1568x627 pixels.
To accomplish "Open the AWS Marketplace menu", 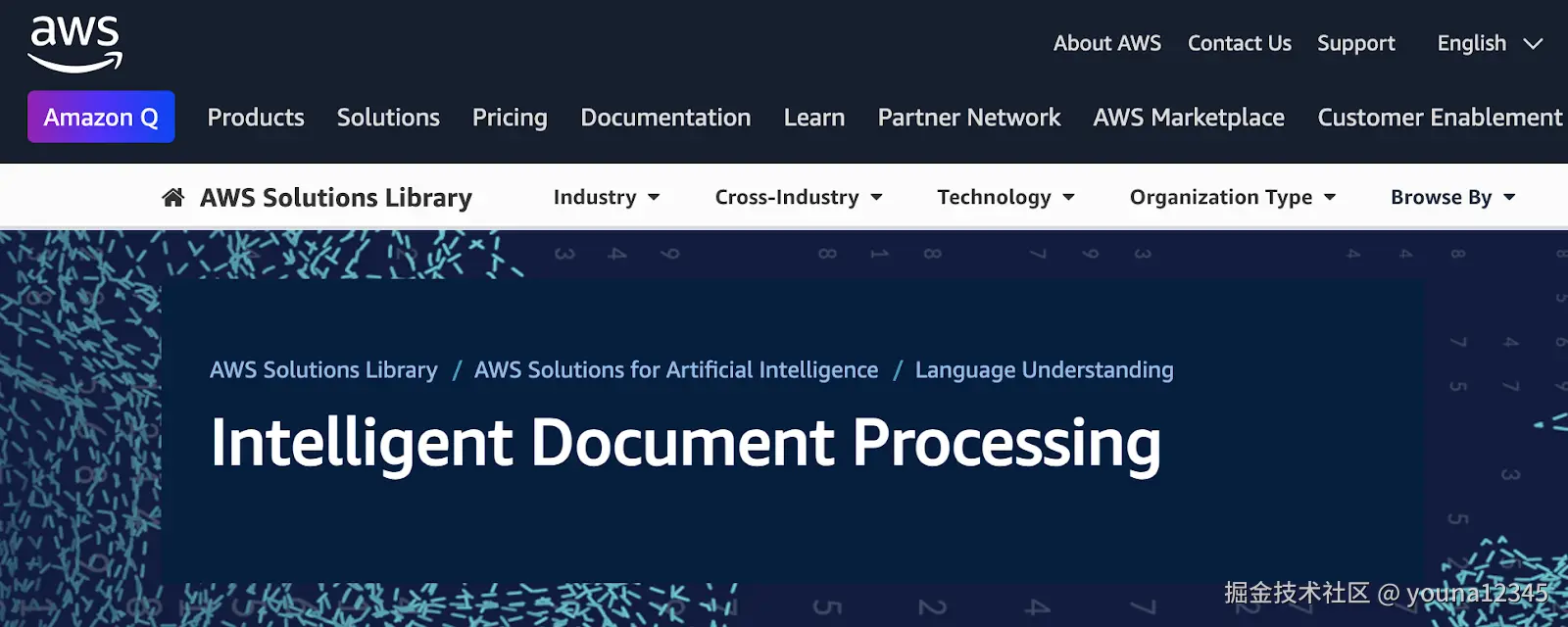I will pyautogui.click(x=1189, y=119).
